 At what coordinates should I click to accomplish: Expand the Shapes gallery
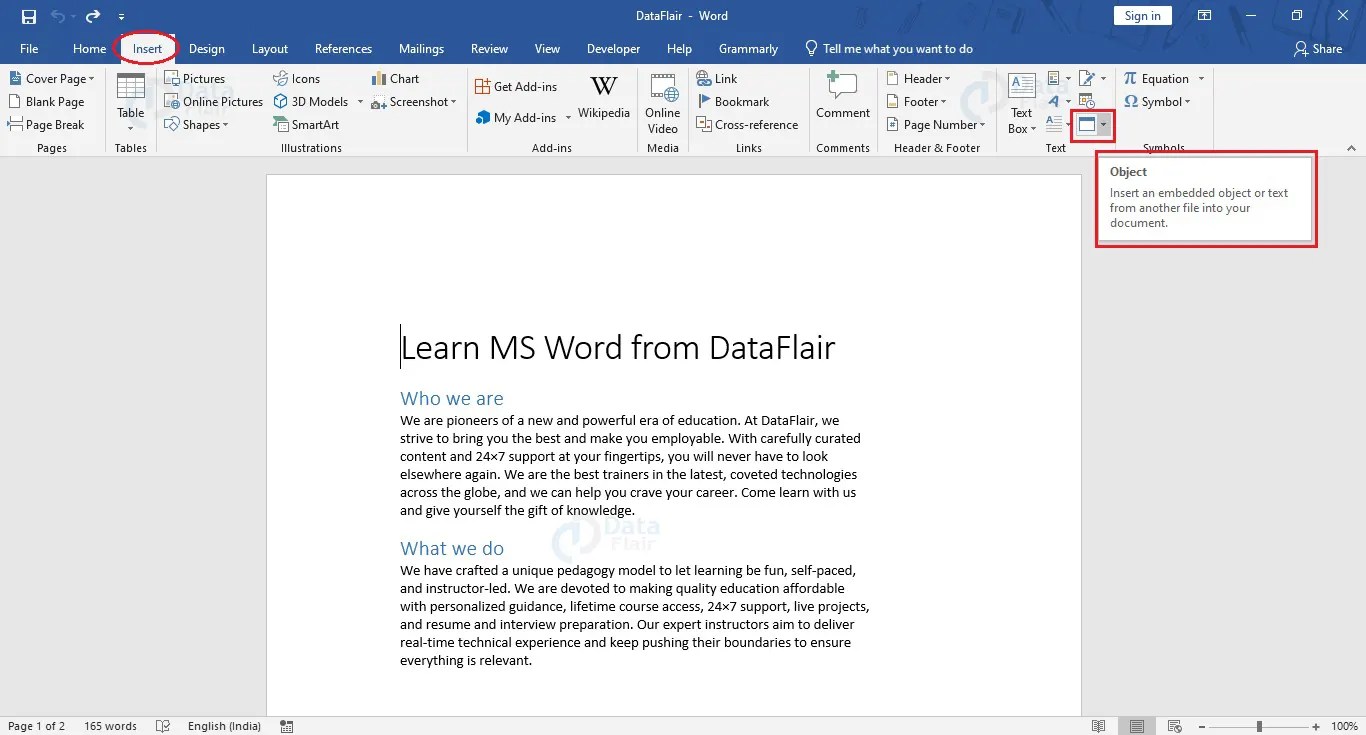(x=199, y=124)
